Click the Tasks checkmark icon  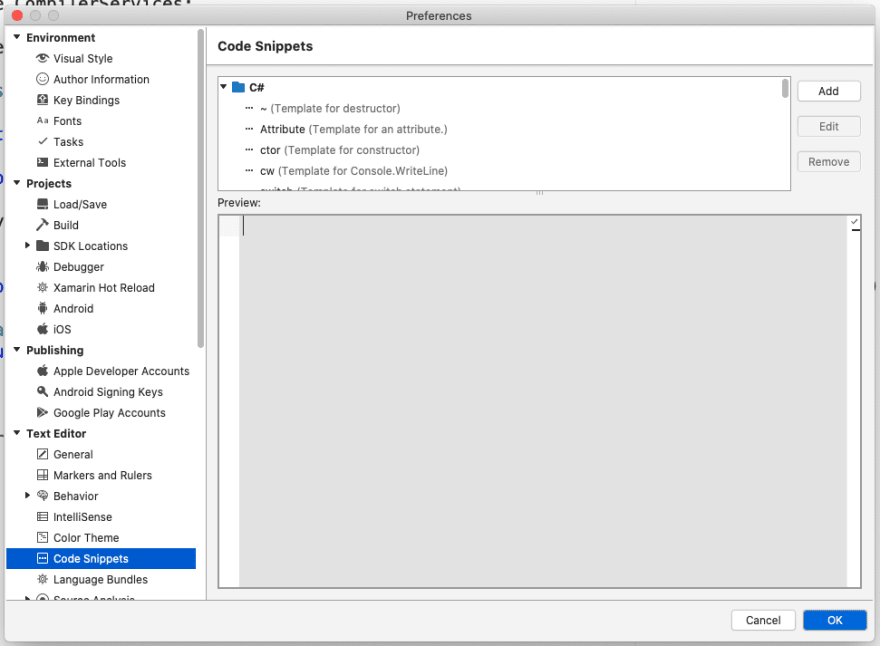(42, 141)
